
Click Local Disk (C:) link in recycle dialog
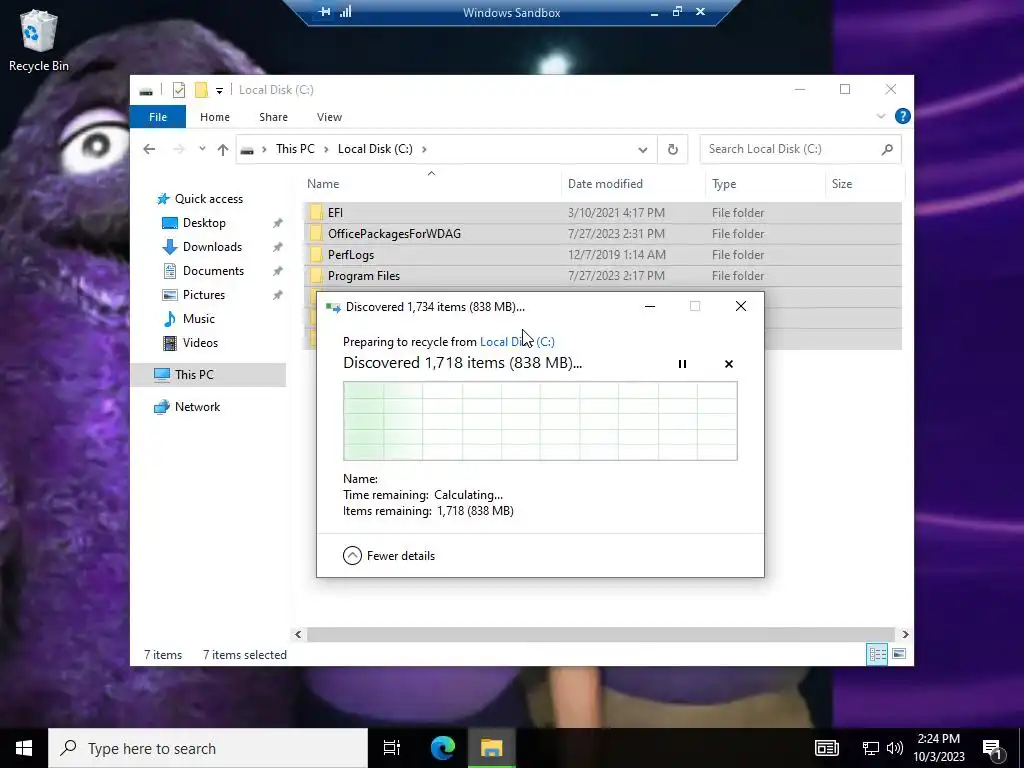pyautogui.click(x=517, y=342)
